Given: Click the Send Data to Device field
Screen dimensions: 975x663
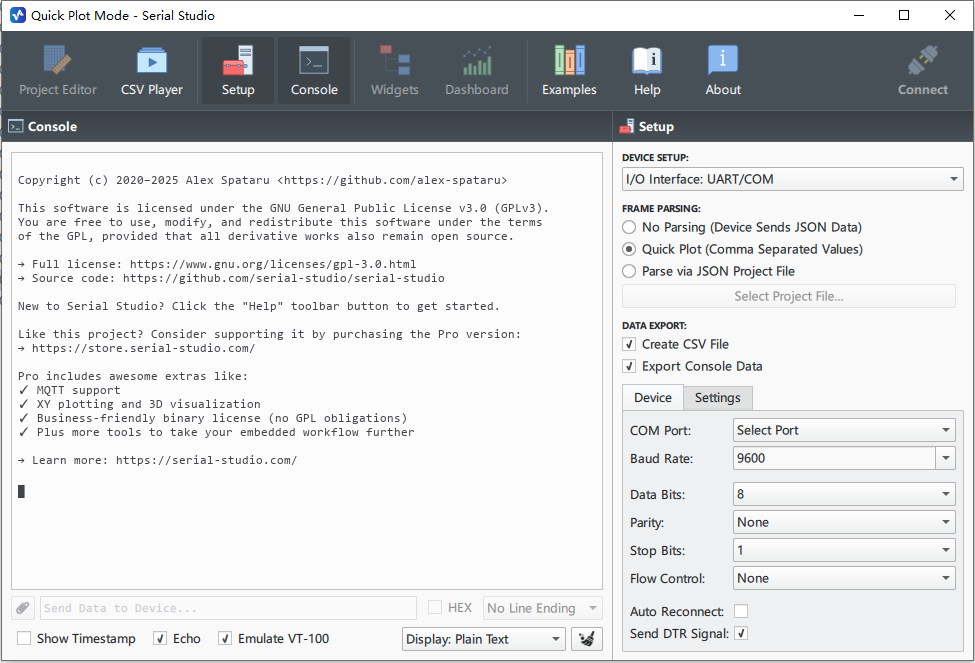Looking at the screenshot, I should point(228,608).
